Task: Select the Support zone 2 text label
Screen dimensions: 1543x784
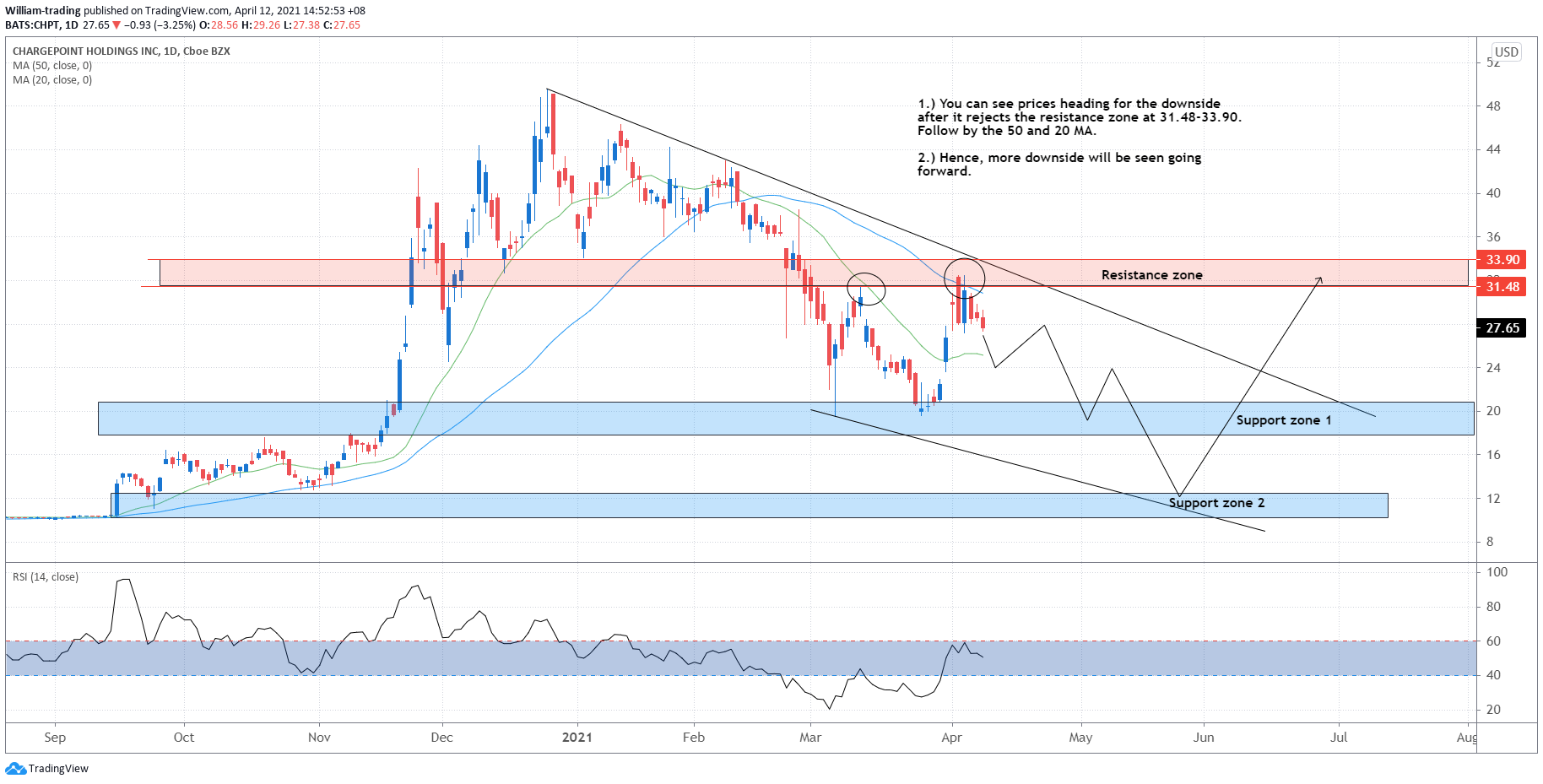Action: [1216, 503]
